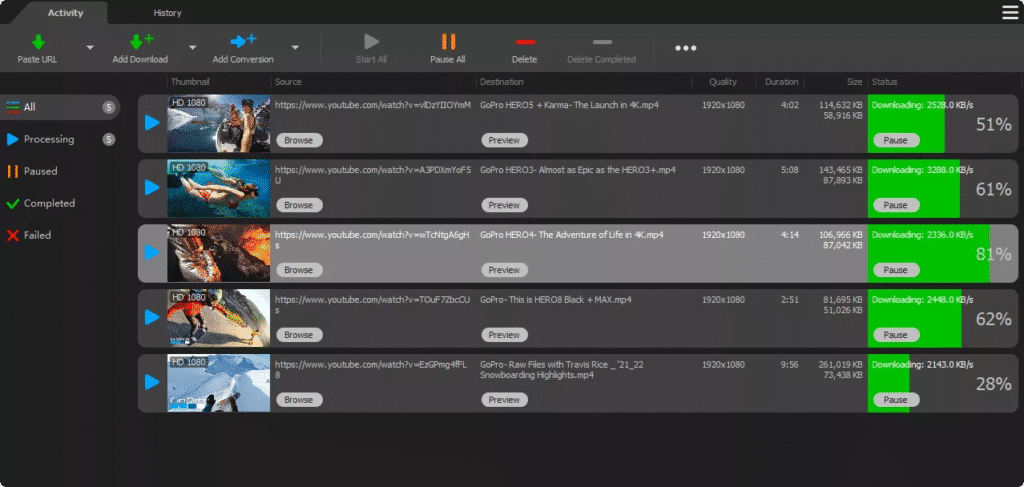1024x487 pixels.
Task: Click destination 'GoPro- This is HERO8 Black + MAX.mp4'
Action: pyautogui.click(x=556, y=300)
